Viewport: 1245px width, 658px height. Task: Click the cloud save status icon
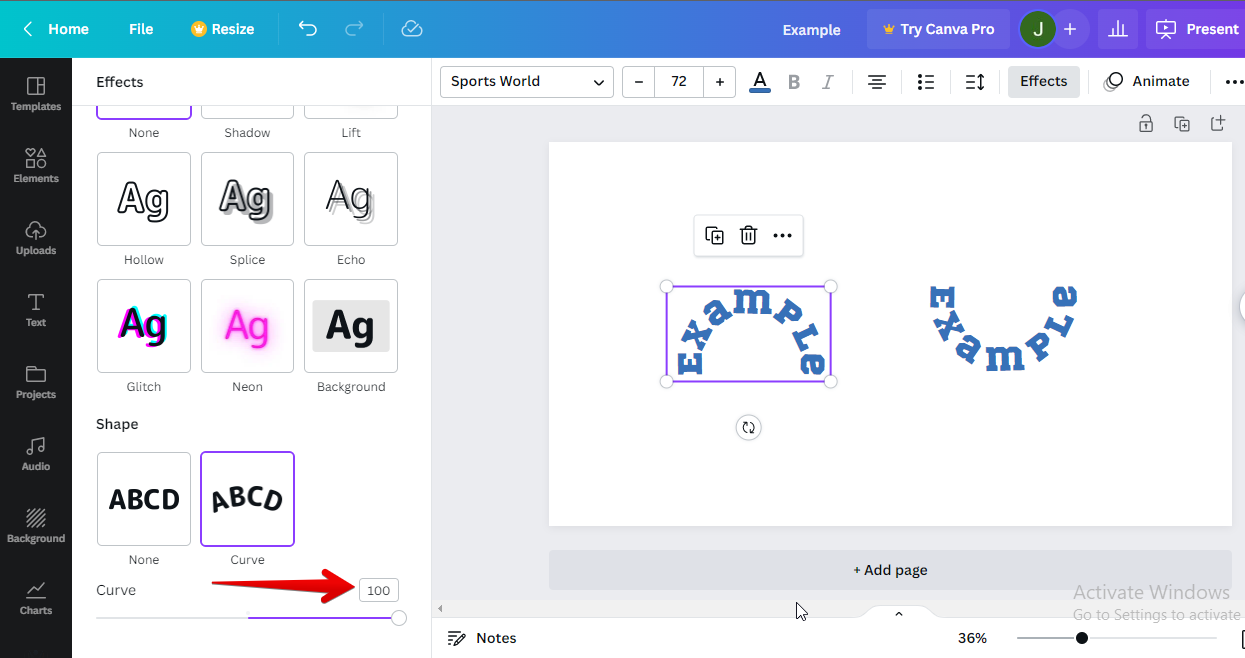pyautogui.click(x=412, y=29)
